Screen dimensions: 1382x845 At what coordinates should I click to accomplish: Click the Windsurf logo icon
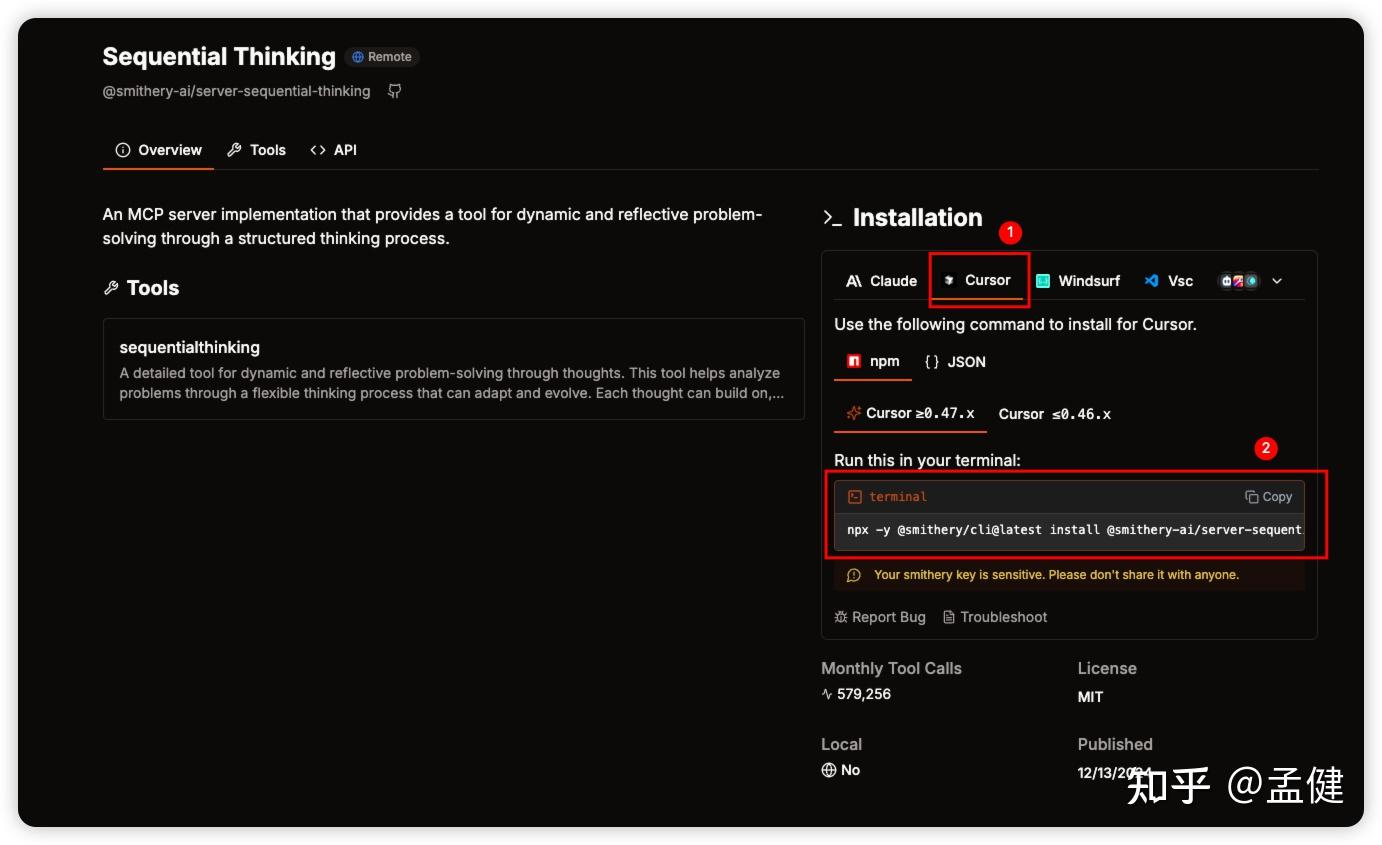coord(1043,281)
